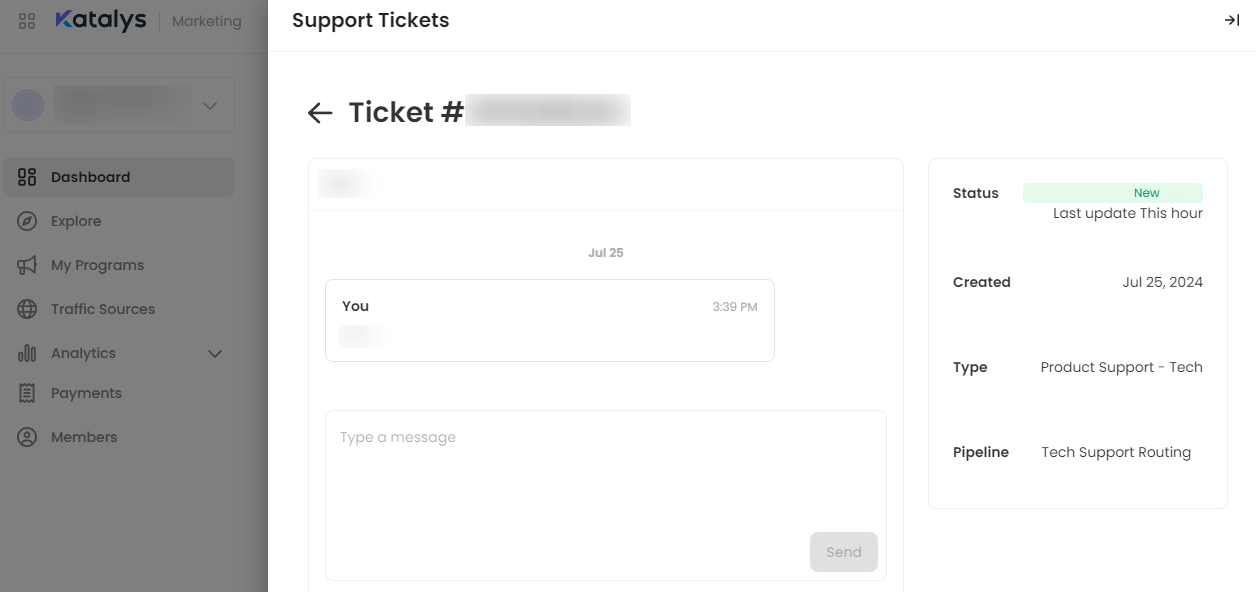Image resolution: width=1256 pixels, height=592 pixels.
Task: Click the Members person icon
Action: pos(27,437)
